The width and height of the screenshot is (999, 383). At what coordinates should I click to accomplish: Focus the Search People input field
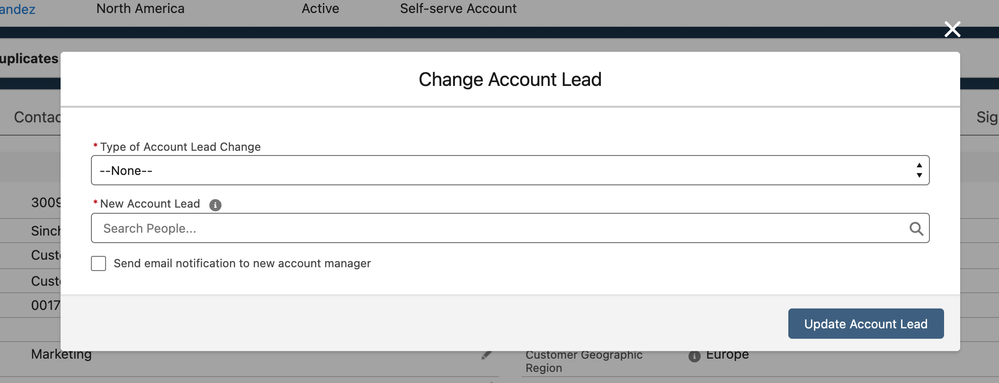pos(510,228)
